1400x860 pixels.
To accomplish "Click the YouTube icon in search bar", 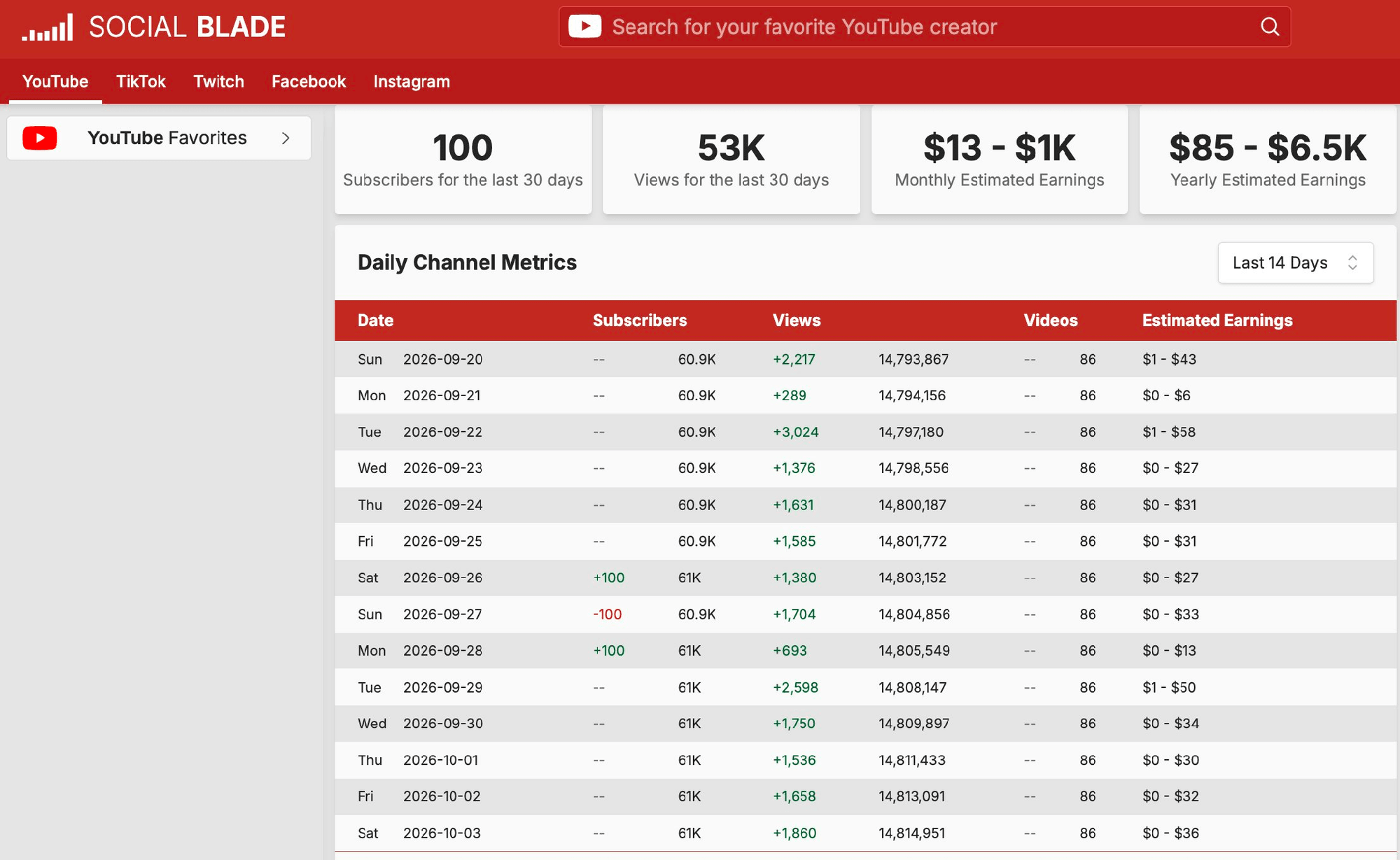I will click(584, 27).
